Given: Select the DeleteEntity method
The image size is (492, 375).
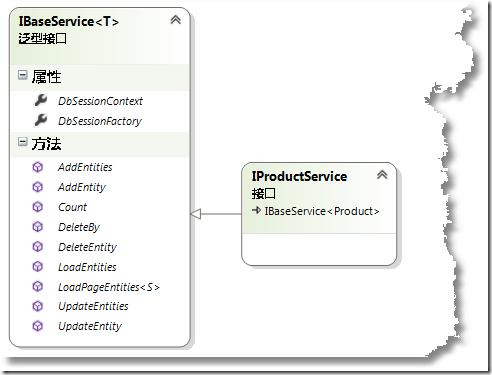Looking at the screenshot, I should point(87,247).
